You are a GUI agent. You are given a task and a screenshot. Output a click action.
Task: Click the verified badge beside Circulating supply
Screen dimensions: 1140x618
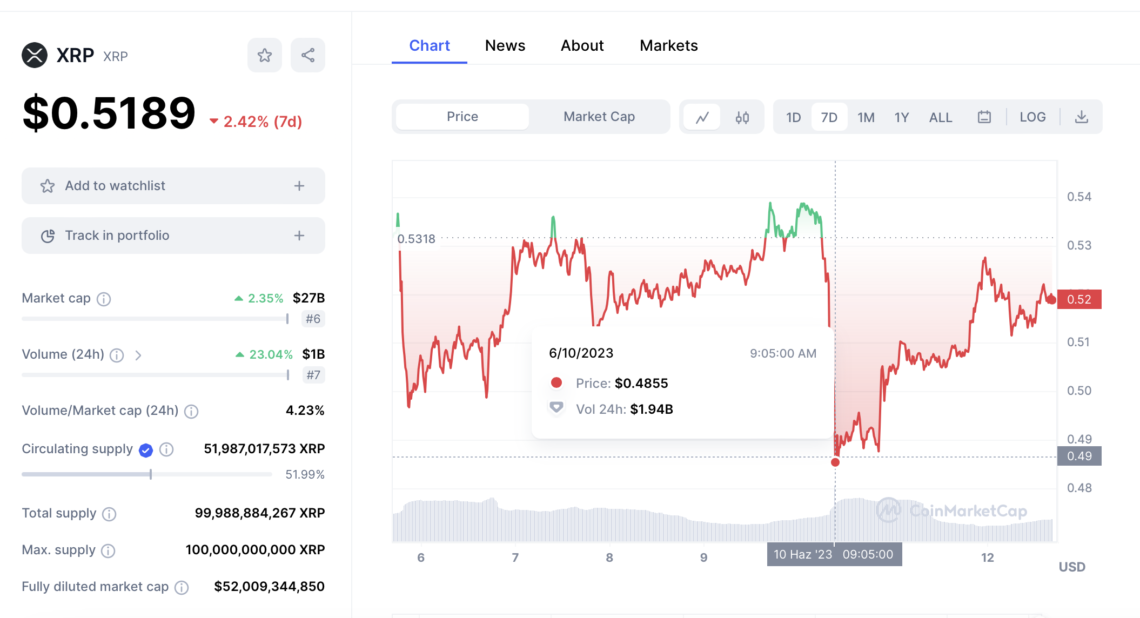(x=145, y=450)
